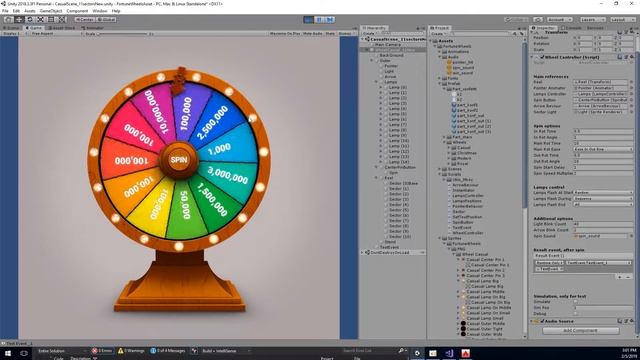
Task: Select the win_sound audio asset
Action: [x=462, y=73]
